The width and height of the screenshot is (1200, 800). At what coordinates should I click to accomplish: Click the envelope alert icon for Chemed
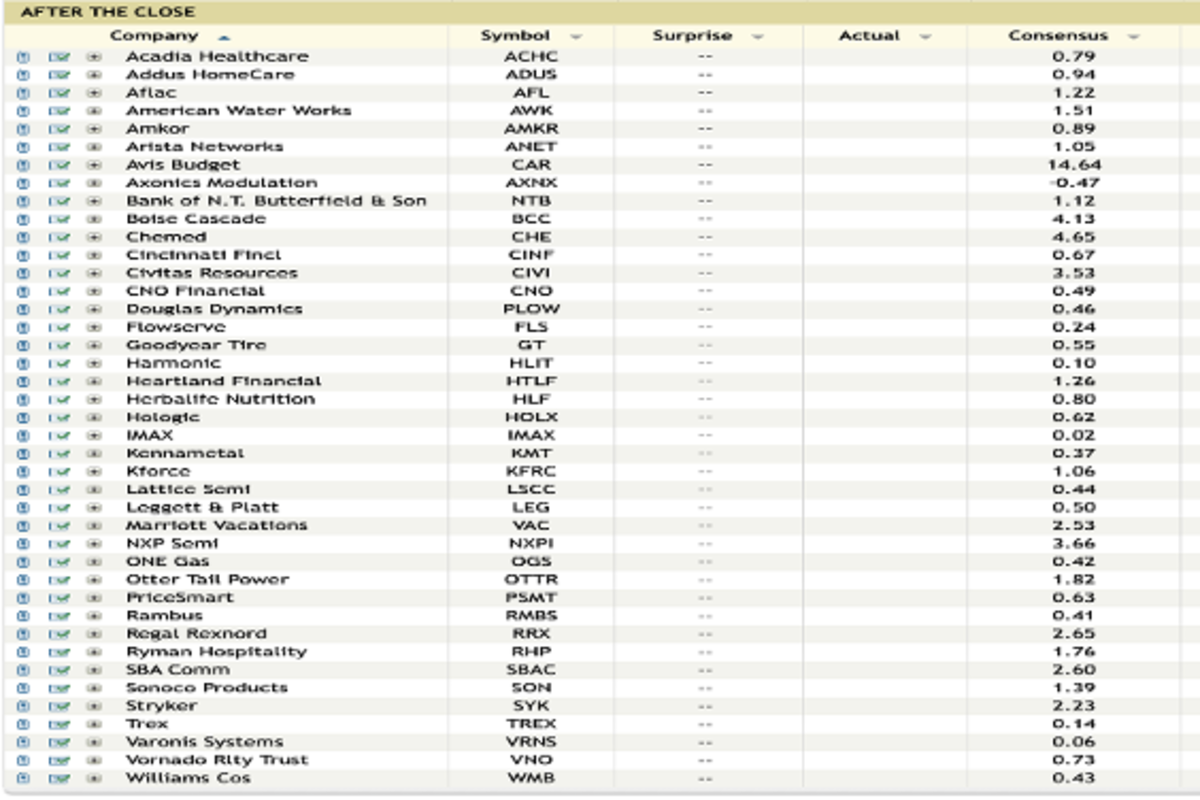(x=58, y=237)
